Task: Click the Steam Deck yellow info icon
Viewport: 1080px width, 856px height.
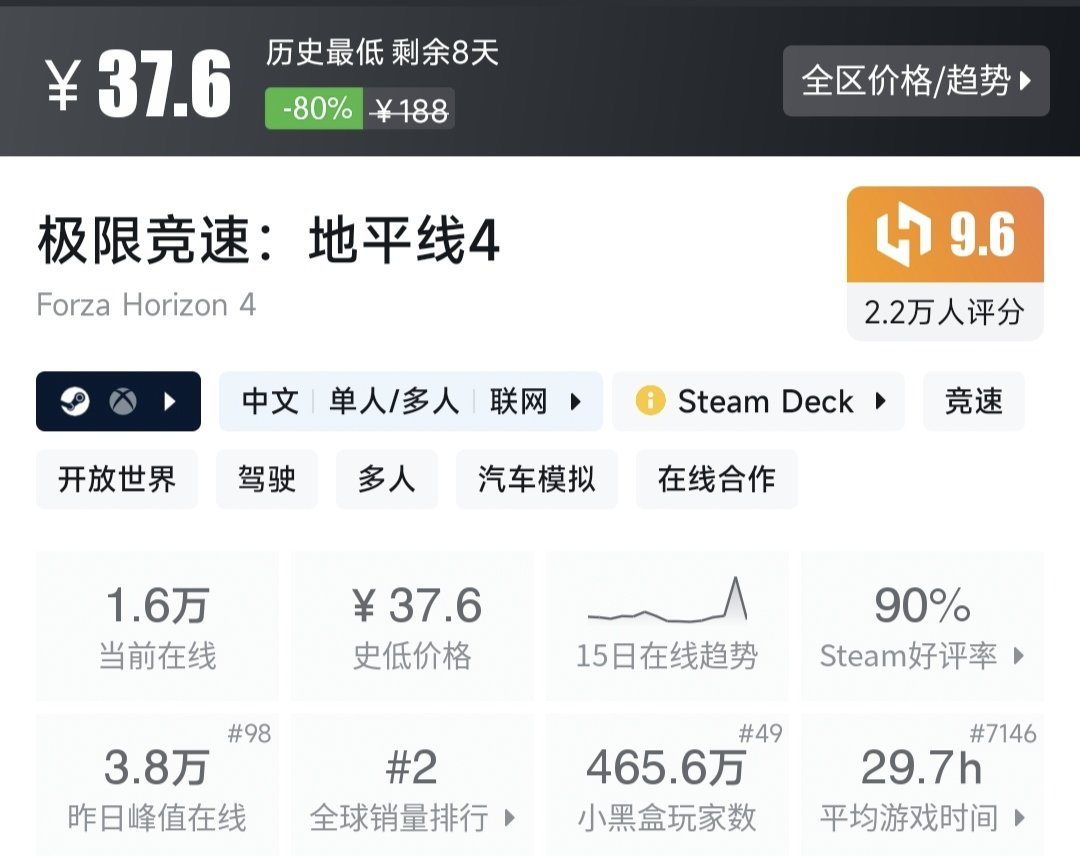Action: click(650, 402)
